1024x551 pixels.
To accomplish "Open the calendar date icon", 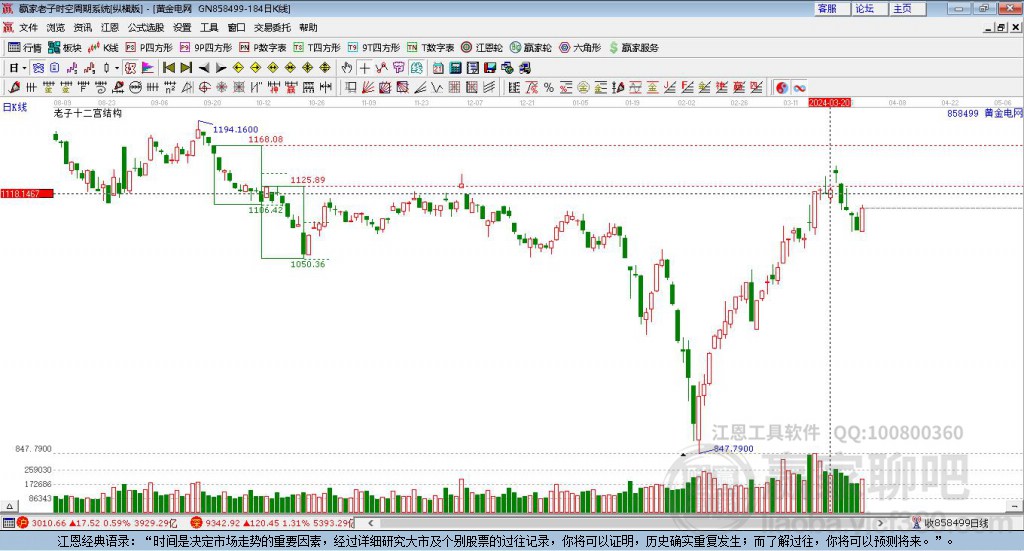I will (x=438, y=68).
